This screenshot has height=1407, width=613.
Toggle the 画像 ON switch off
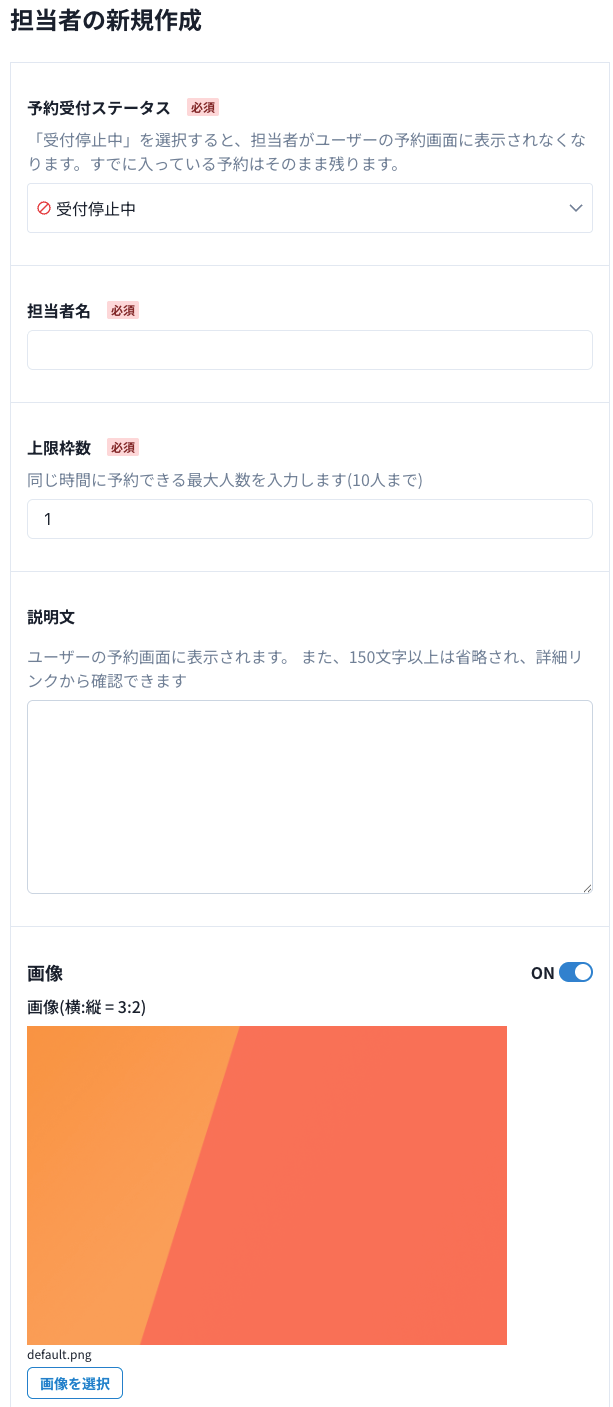576,972
